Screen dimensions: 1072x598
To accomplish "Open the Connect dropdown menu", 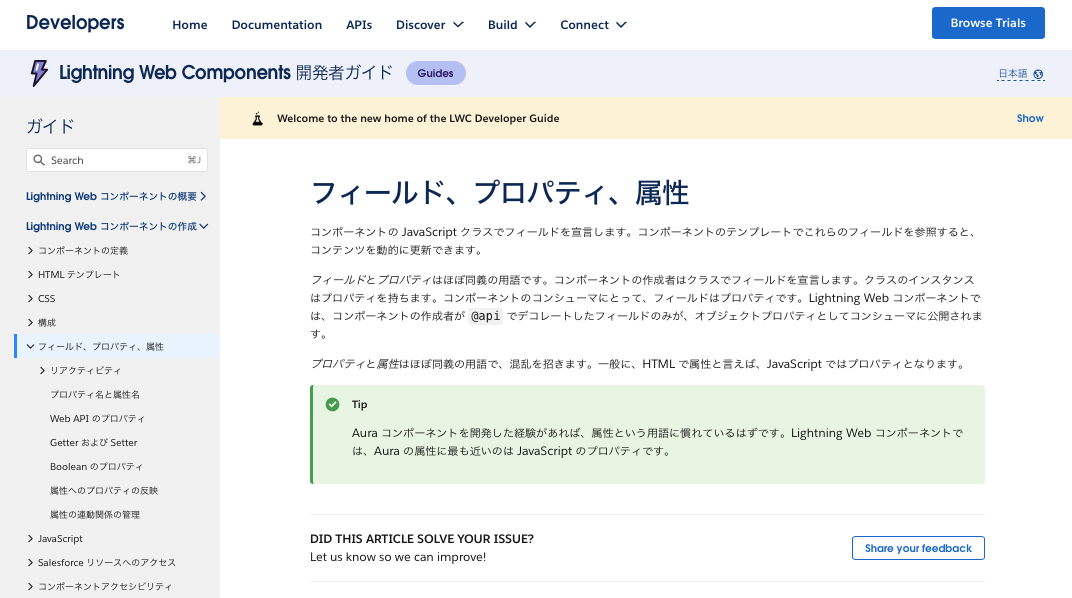I will pos(593,25).
